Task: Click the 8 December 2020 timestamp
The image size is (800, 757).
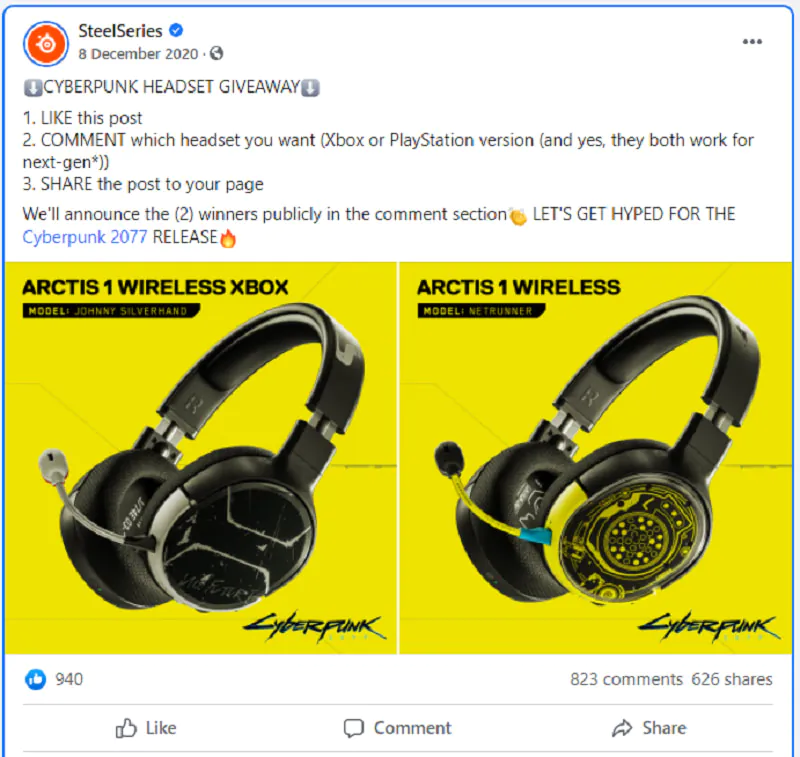Action: coord(138,54)
